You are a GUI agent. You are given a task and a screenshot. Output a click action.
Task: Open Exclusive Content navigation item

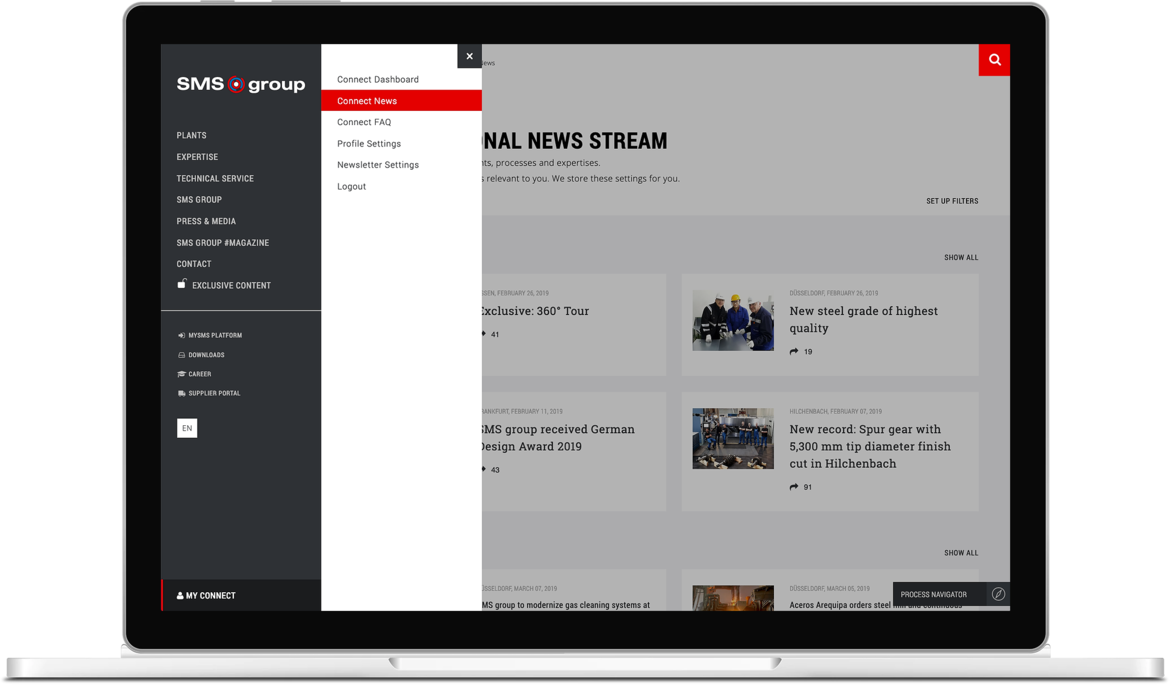[231, 286]
